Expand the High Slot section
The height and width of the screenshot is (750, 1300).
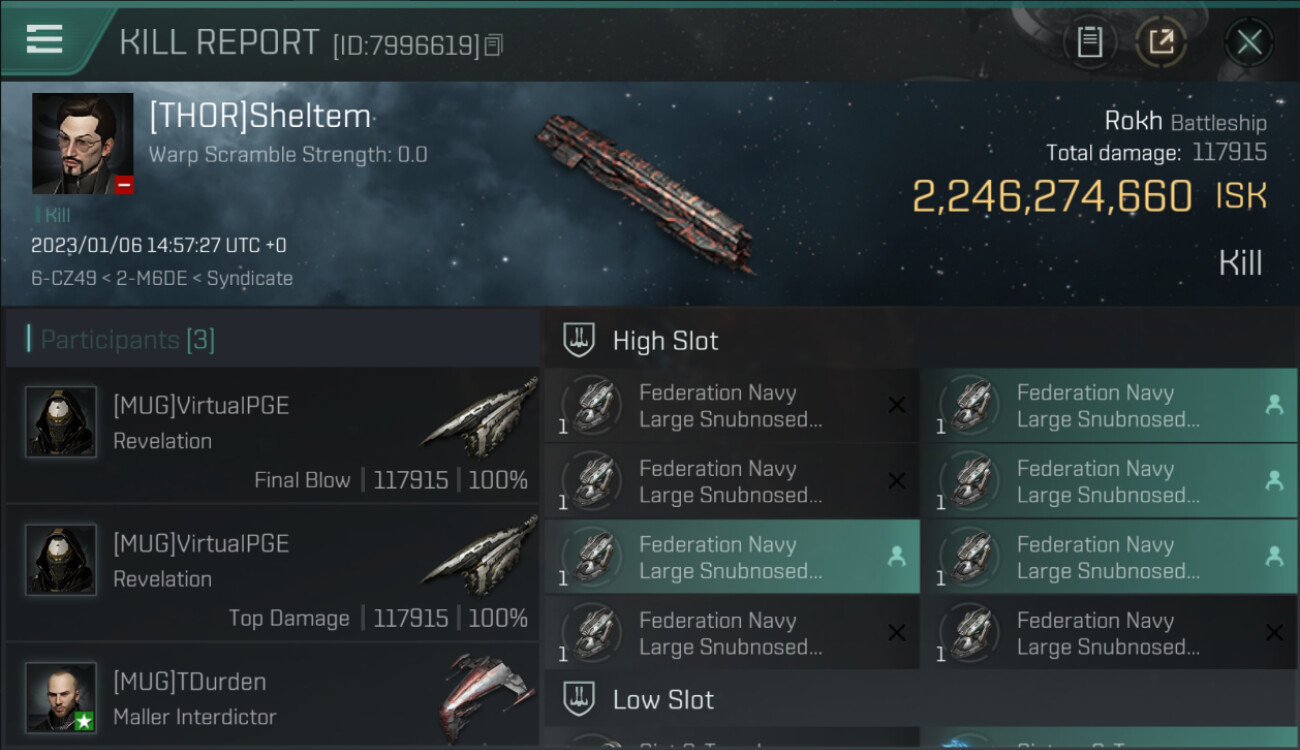(x=665, y=341)
